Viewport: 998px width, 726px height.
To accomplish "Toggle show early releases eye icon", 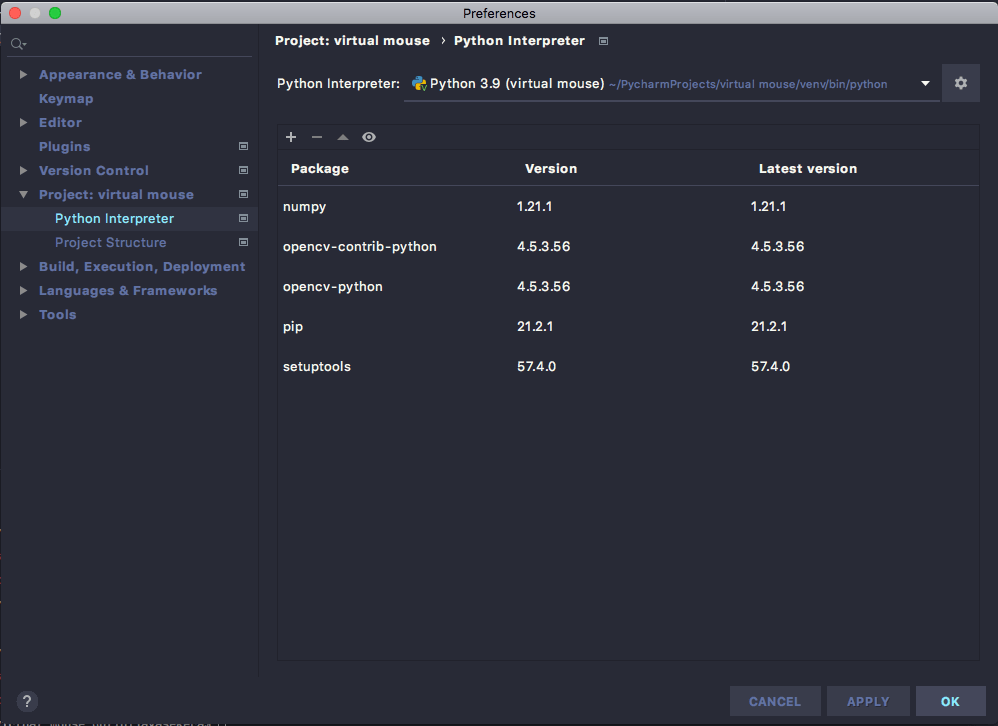I will point(369,137).
